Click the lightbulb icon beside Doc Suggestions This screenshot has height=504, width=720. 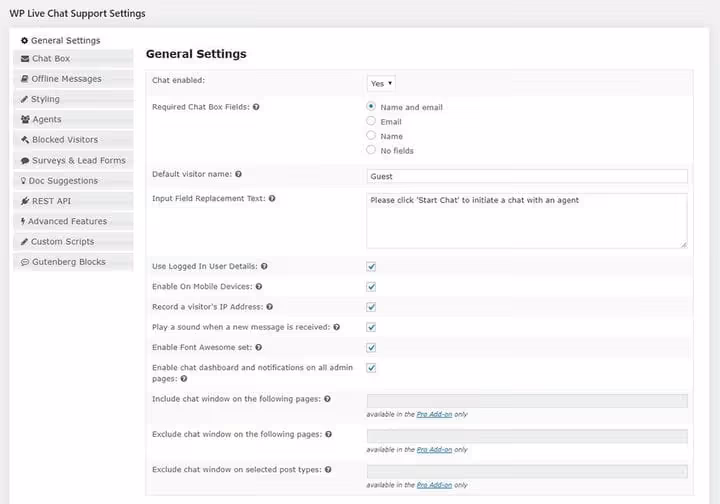click(x=23, y=181)
